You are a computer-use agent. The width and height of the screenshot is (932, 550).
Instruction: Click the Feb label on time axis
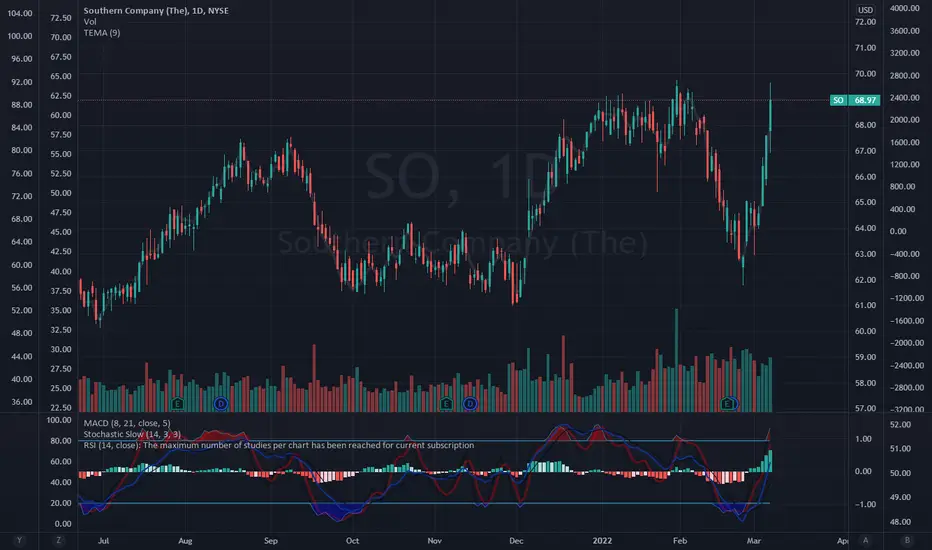(680, 540)
